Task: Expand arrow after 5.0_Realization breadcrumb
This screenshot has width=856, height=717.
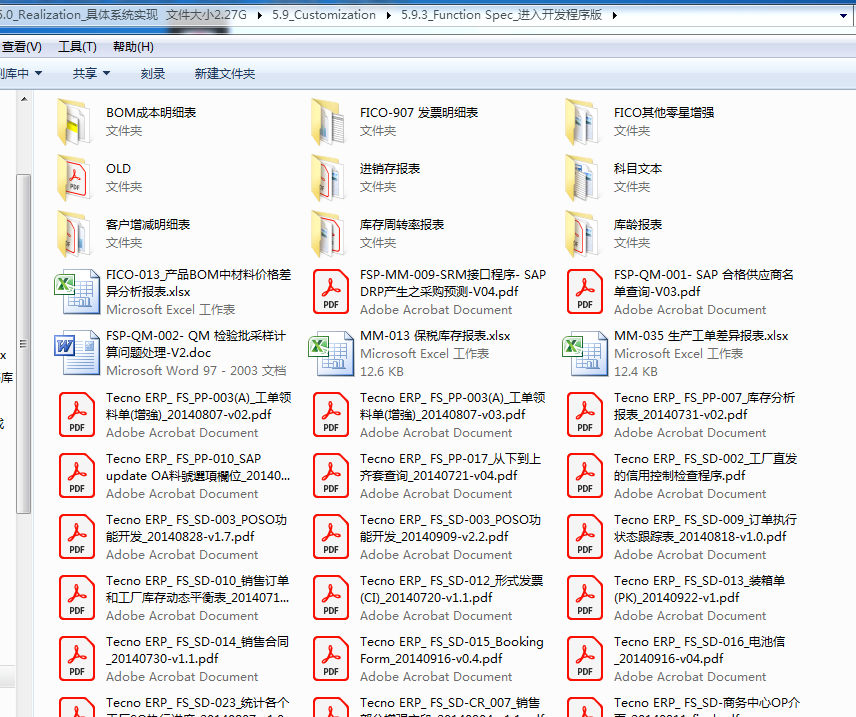Action: (260, 15)
